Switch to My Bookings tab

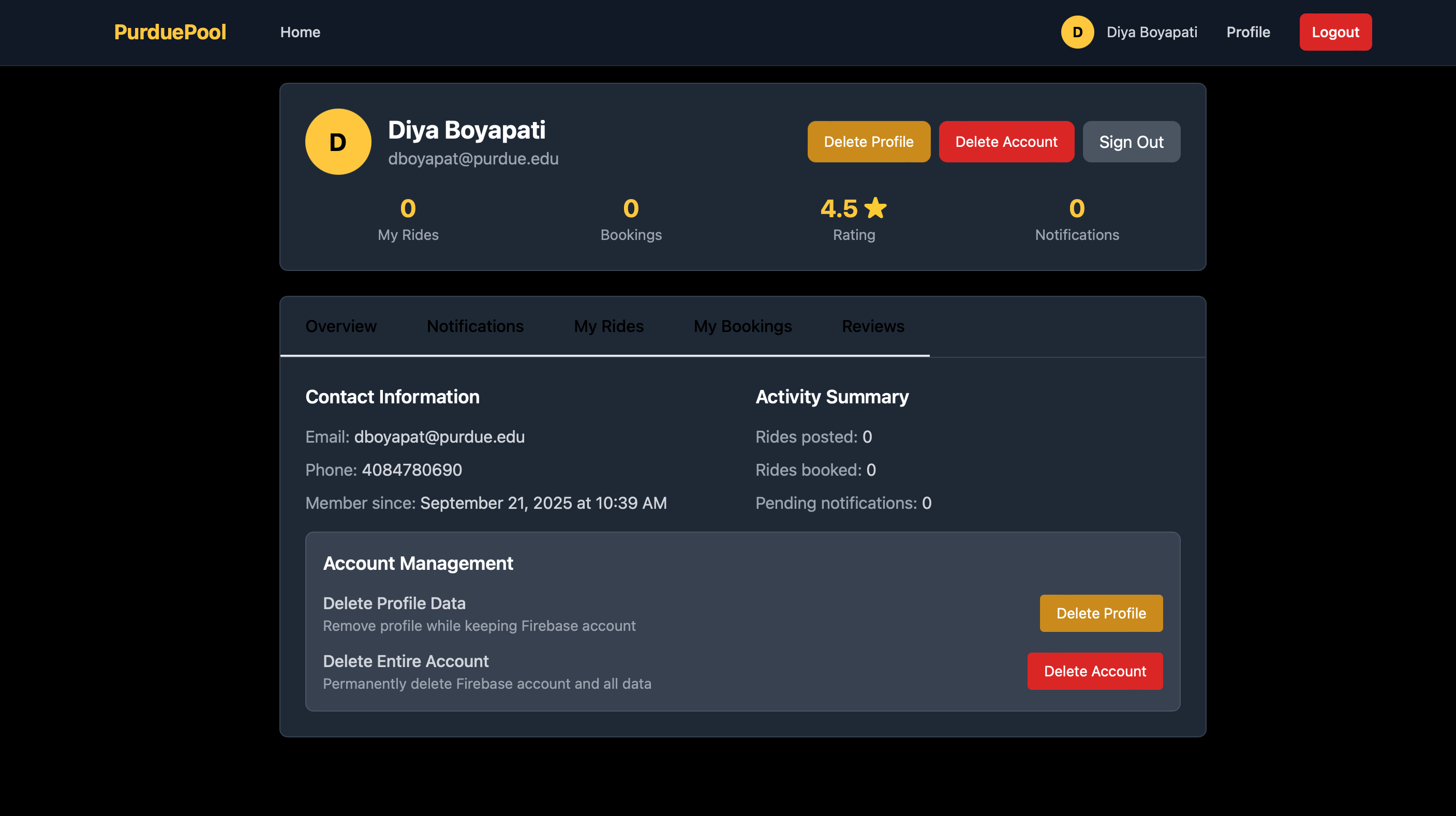[x=742, y=326]
